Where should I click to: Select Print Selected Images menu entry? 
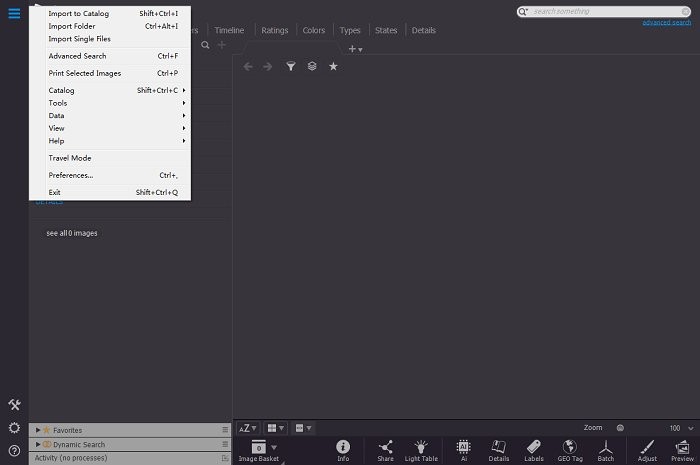pos(110,73)
